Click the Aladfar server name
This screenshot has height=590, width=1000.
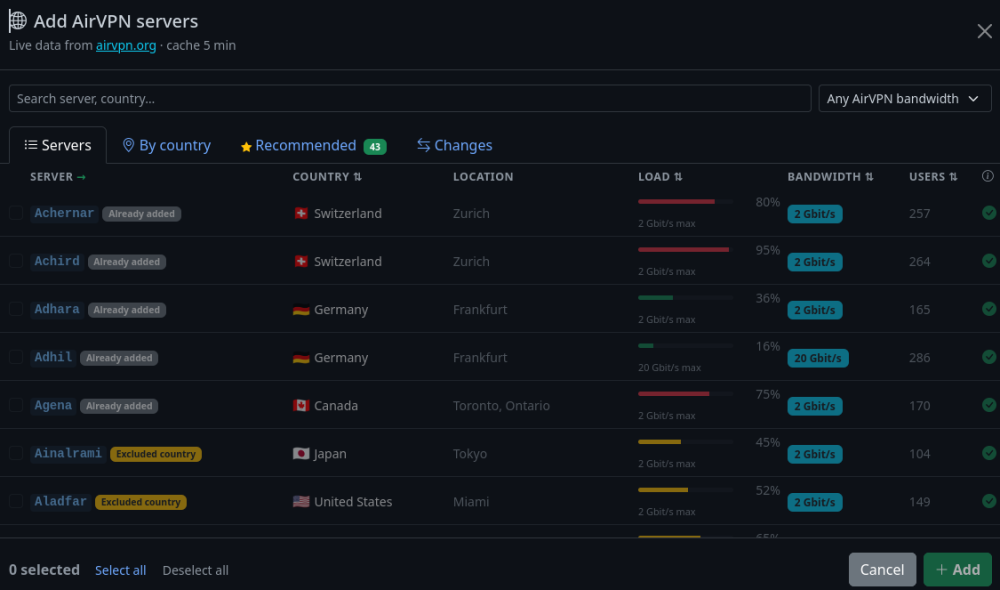pyautogui.click(x=60, y=501)
